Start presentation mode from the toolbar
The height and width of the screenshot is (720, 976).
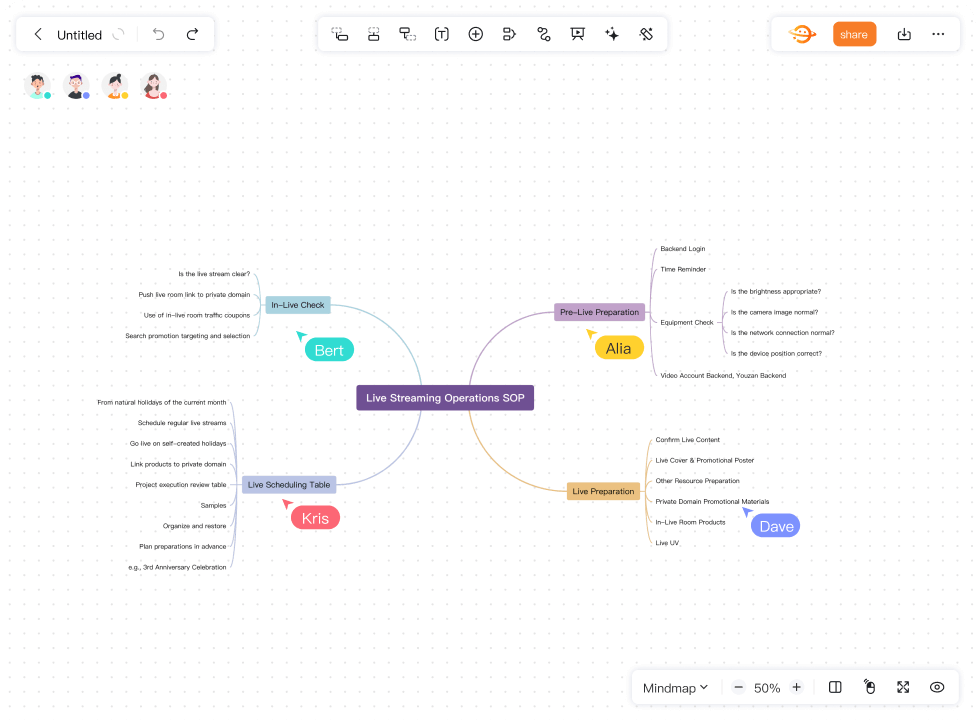tap(577, 33)
